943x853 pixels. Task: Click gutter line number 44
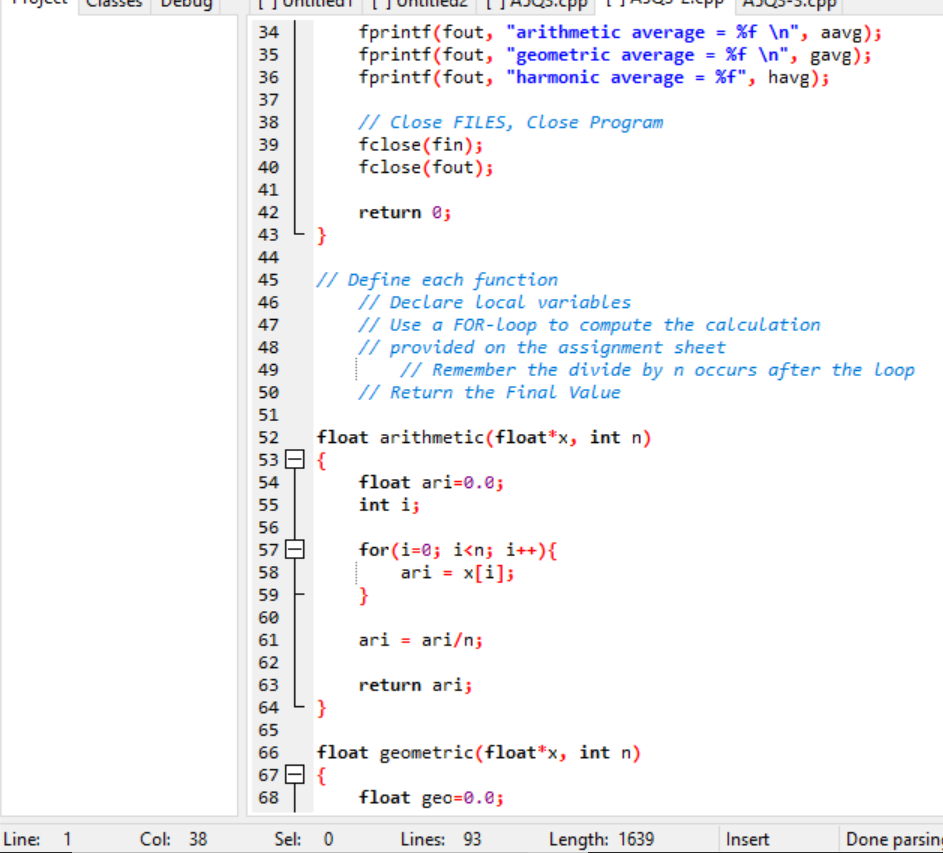269,257
